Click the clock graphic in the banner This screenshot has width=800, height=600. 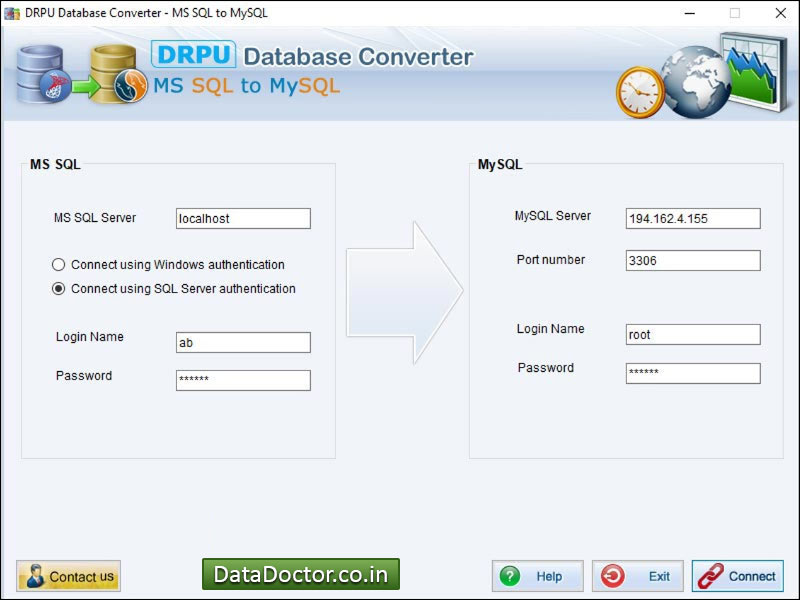(x=640, y=90)
